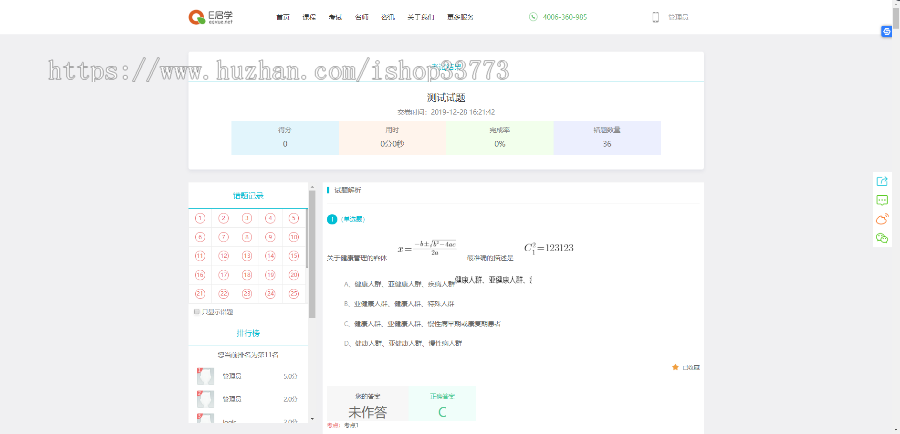900x434 pixels.
Task: Select question circle 5 in the grid
Action: tap(294, 218)
